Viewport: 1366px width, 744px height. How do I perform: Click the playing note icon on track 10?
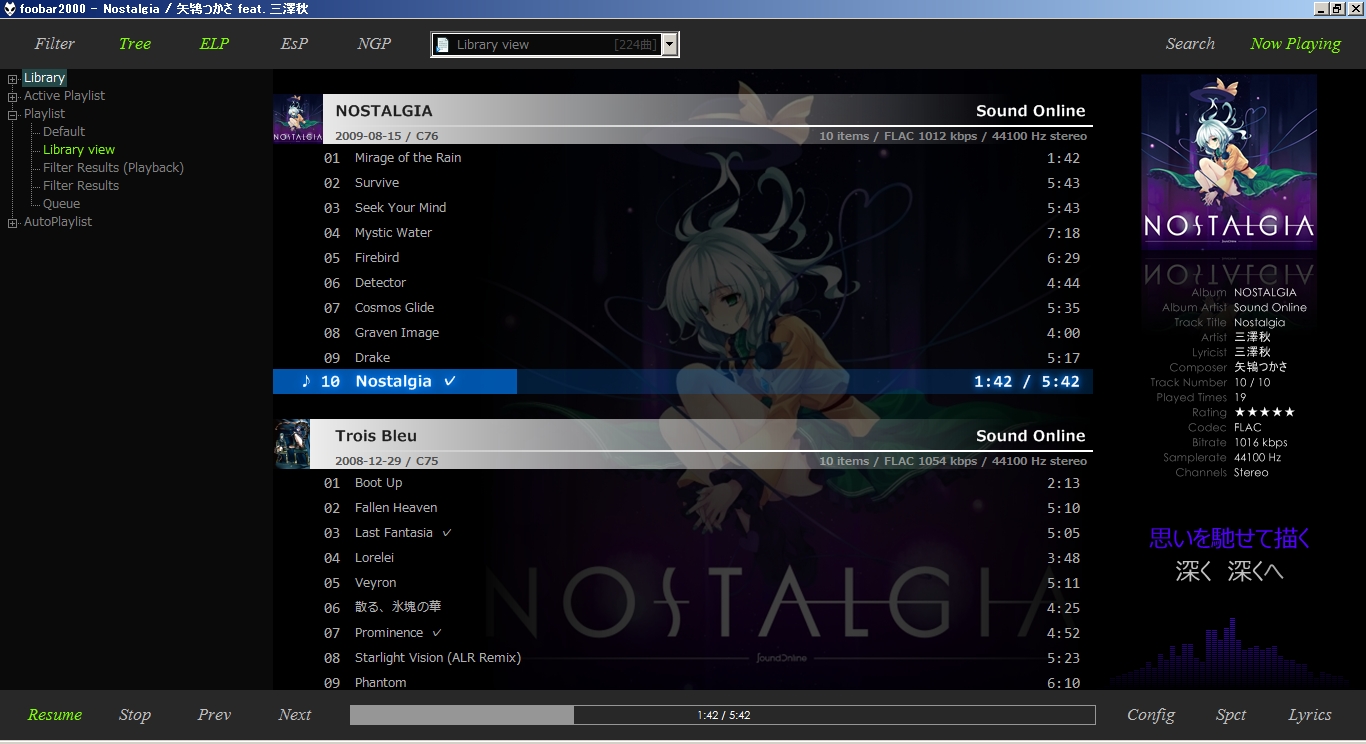click(306, 381)
